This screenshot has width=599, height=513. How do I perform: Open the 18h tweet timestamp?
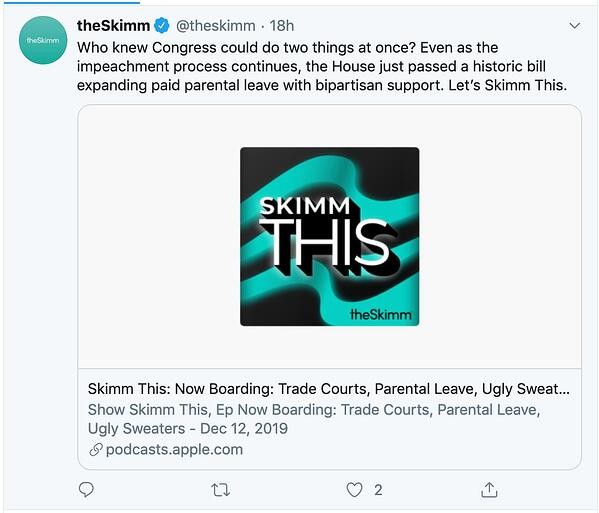[282, 26]
